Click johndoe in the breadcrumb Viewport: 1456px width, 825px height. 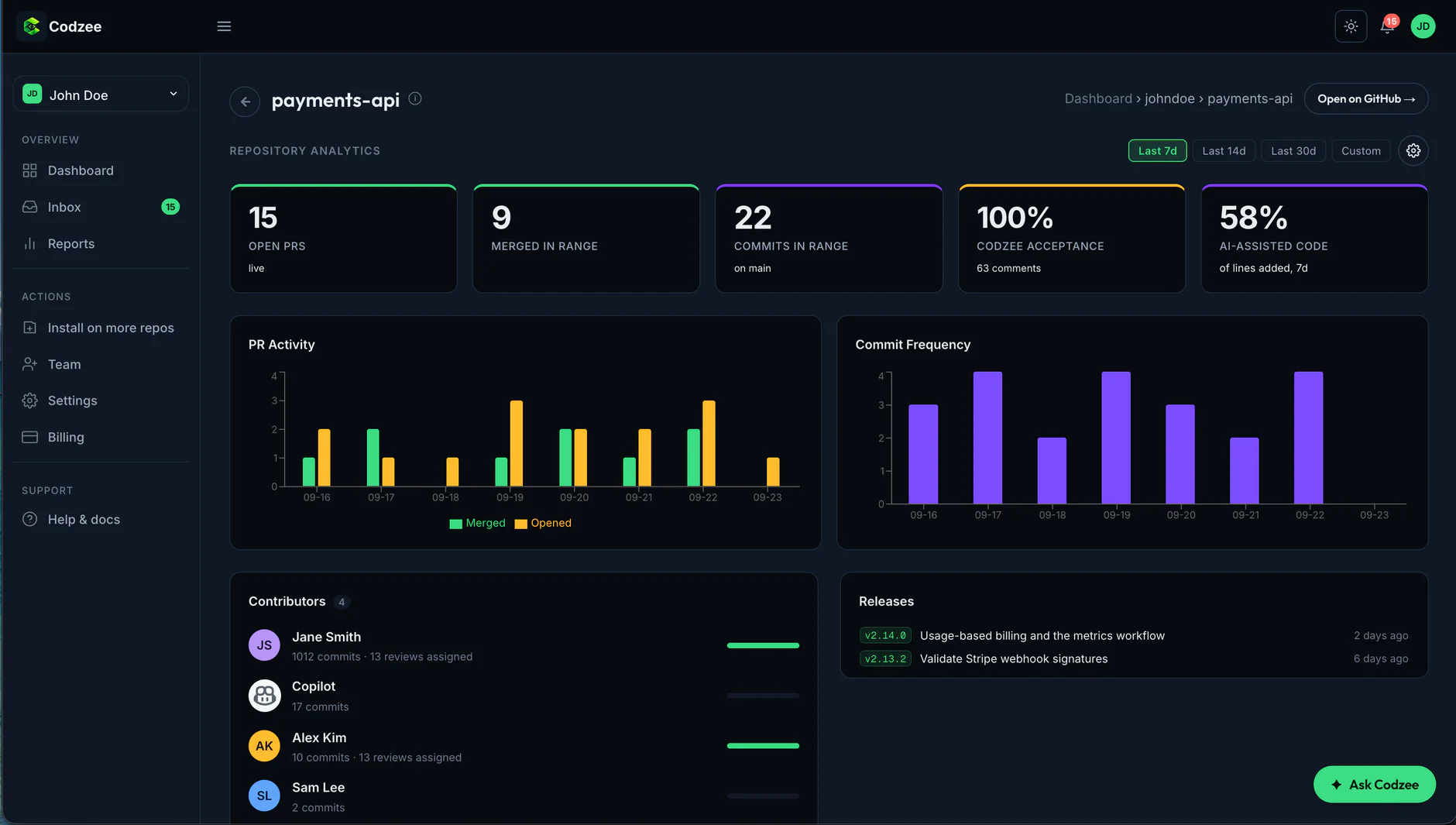coord(1169,98)
